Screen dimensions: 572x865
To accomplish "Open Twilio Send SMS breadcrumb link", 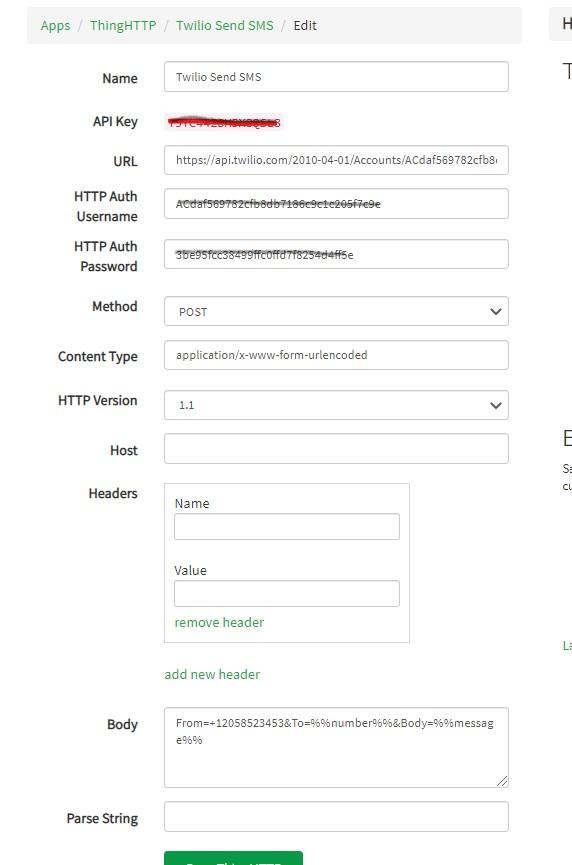I will pos(224,25).
